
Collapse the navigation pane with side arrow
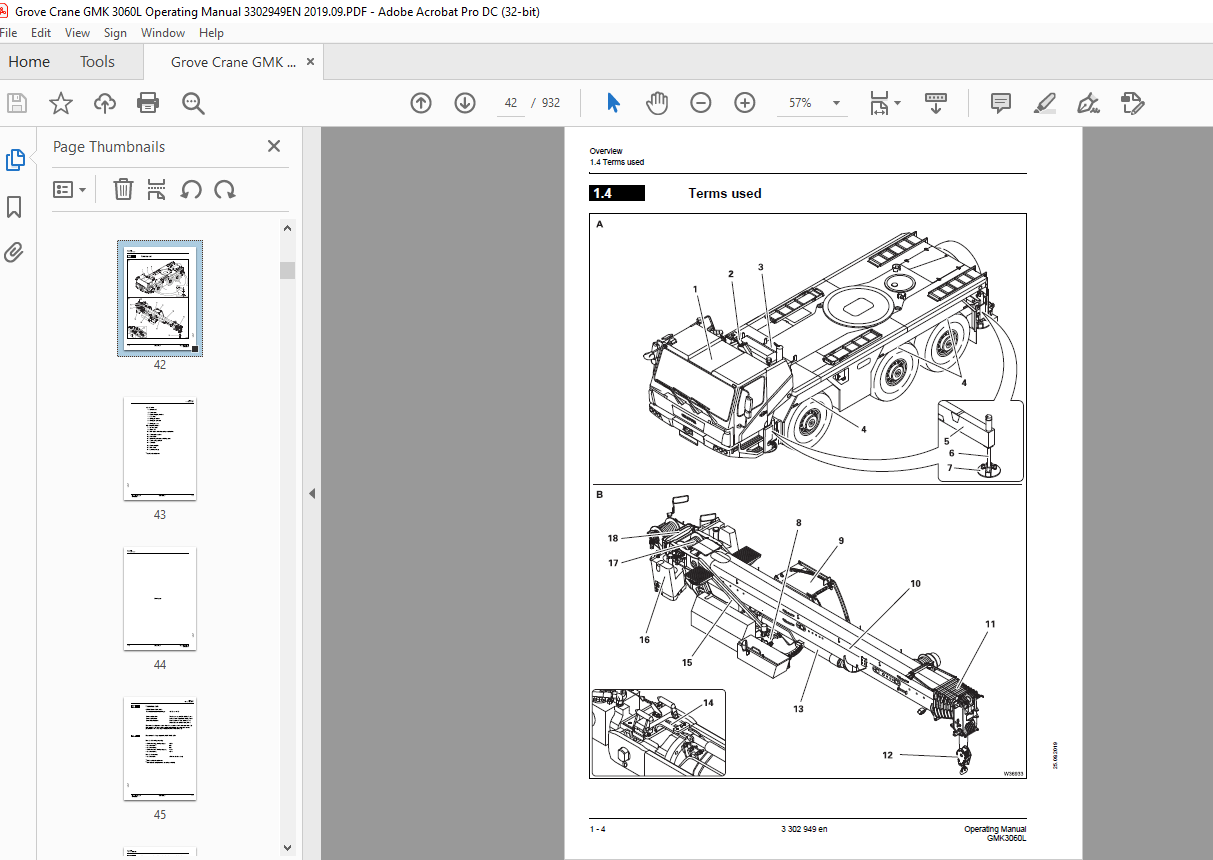pos(311,493)
